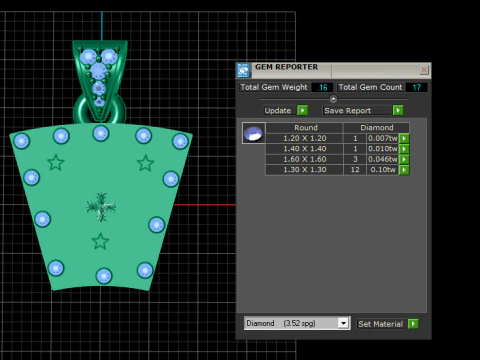480x360 pixels.
Task: Select the top center gem on pendant
Action: pyautogui.click(x=101, y=133)
